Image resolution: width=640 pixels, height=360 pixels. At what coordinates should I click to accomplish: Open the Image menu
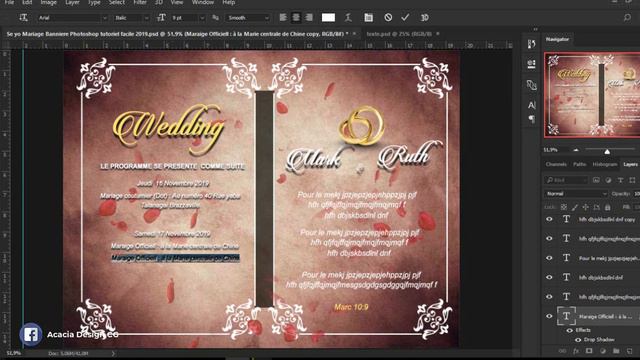49,2
